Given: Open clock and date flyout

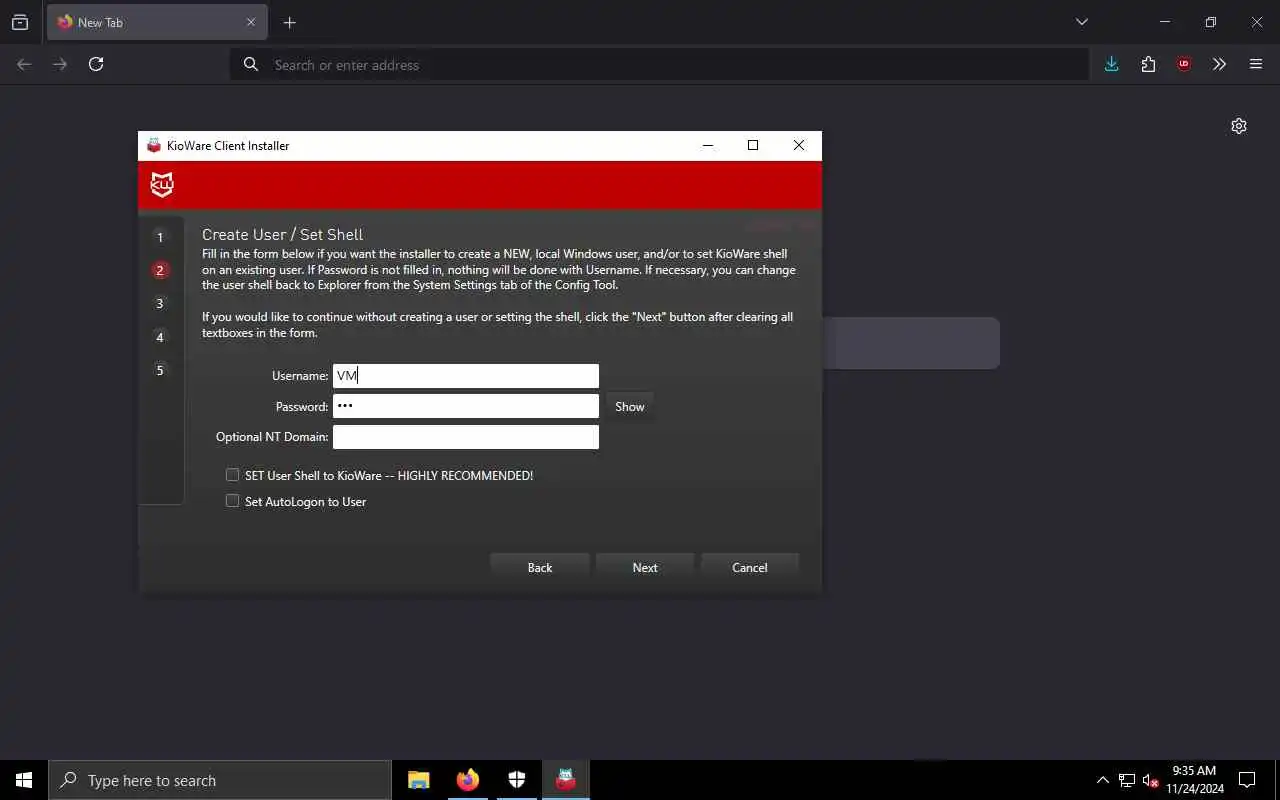Looking at the screenshot, I should [1195, 780].
